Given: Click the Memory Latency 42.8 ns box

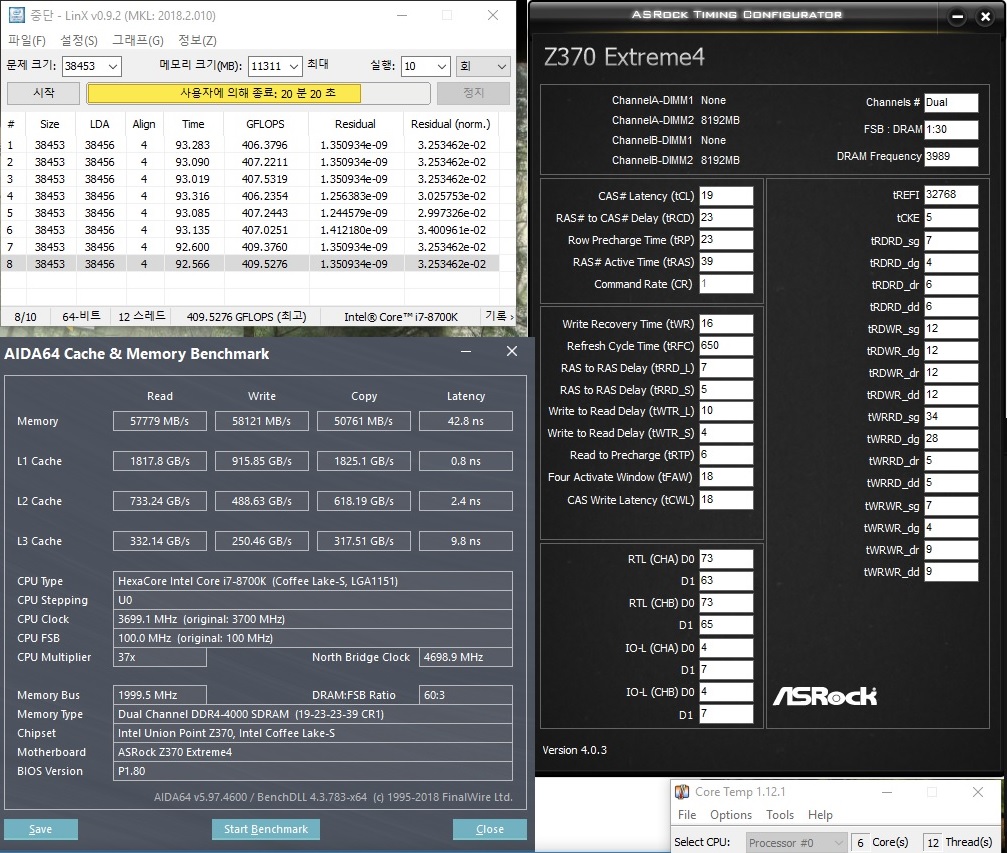Looking at the screenshot, I should pos(466,421).
